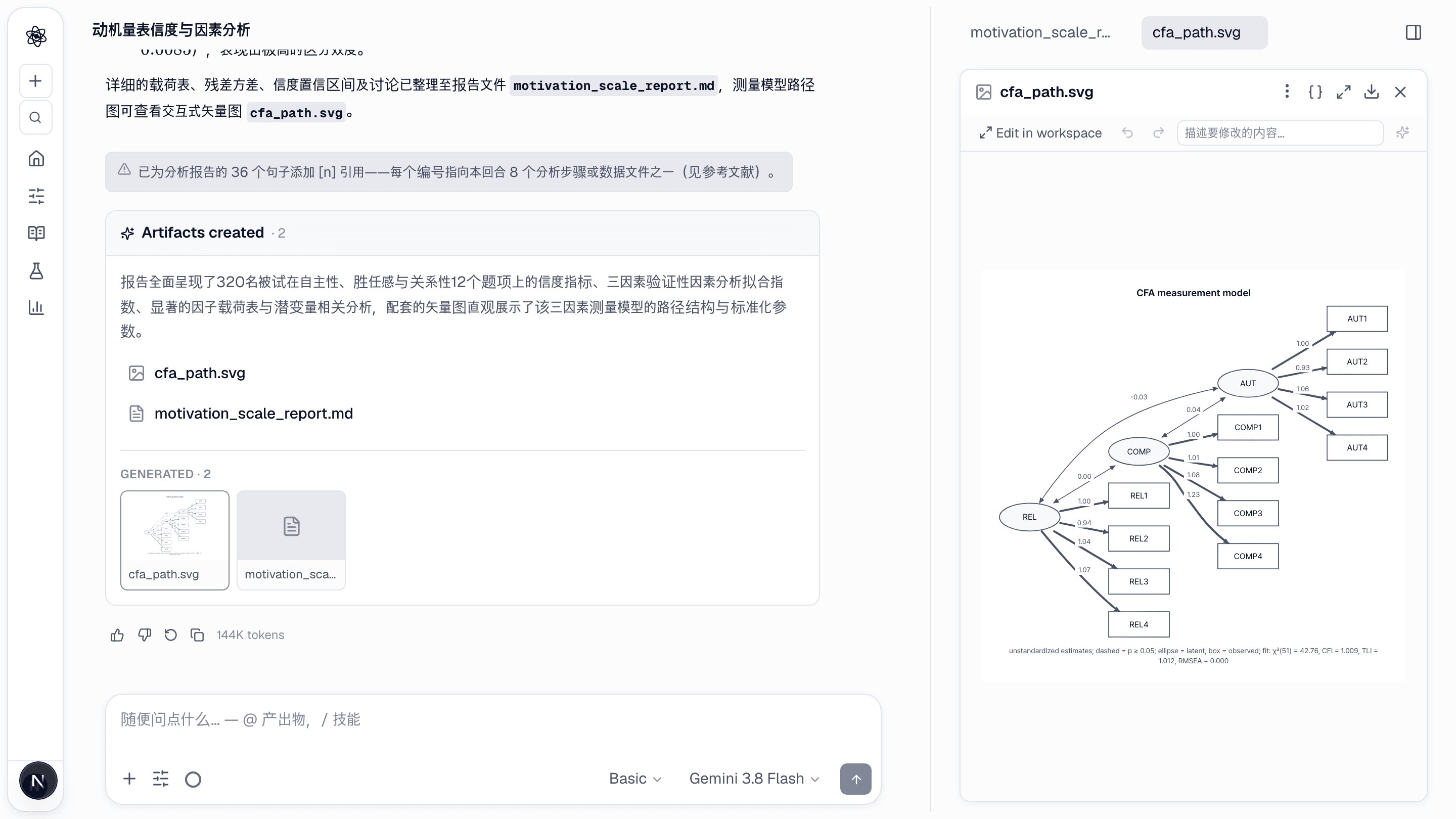This screenshot has width=1456, height=819.
Task: Open the bar chart icon in sidebar
Action: point(36,307)
